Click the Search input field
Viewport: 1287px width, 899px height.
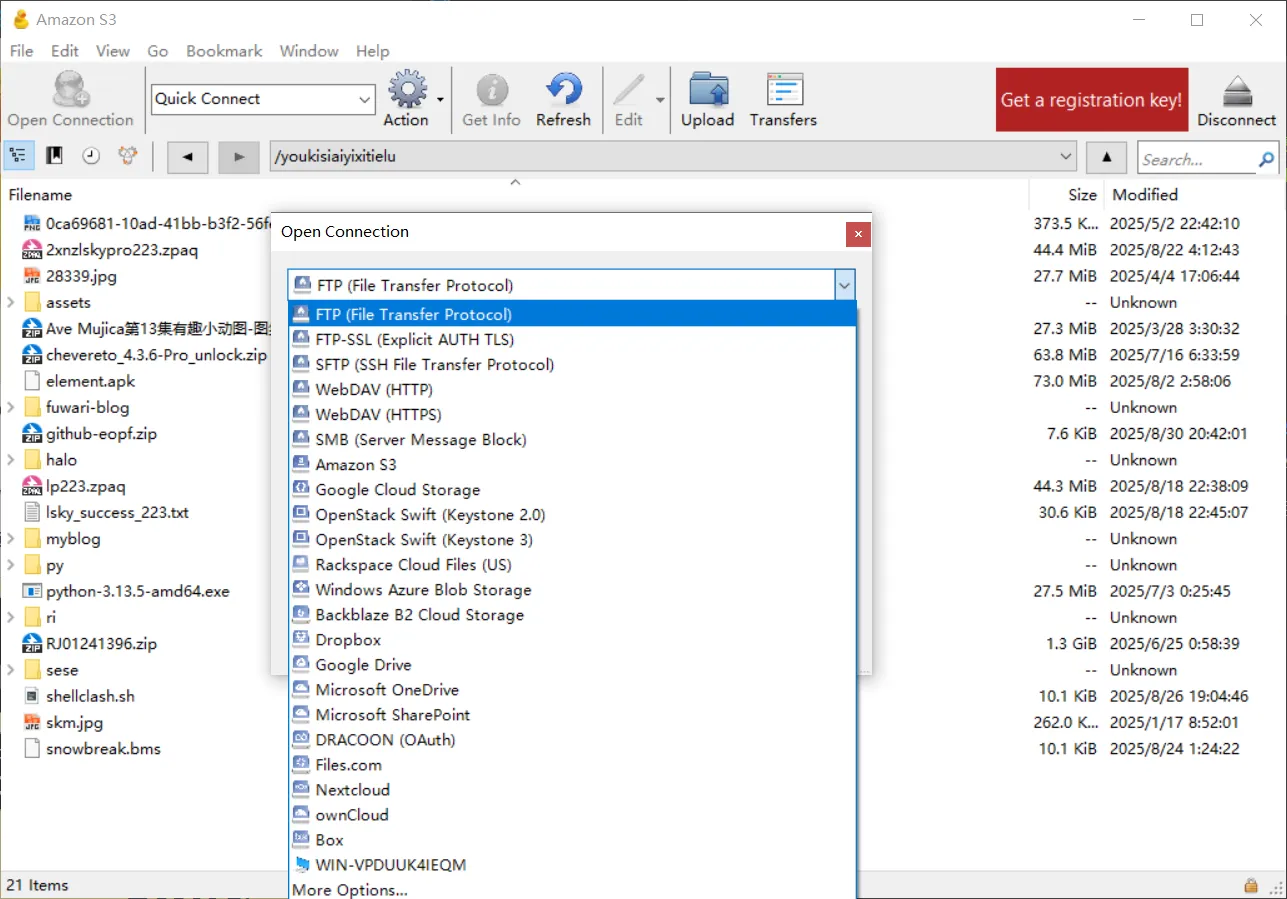point(1197,159)
